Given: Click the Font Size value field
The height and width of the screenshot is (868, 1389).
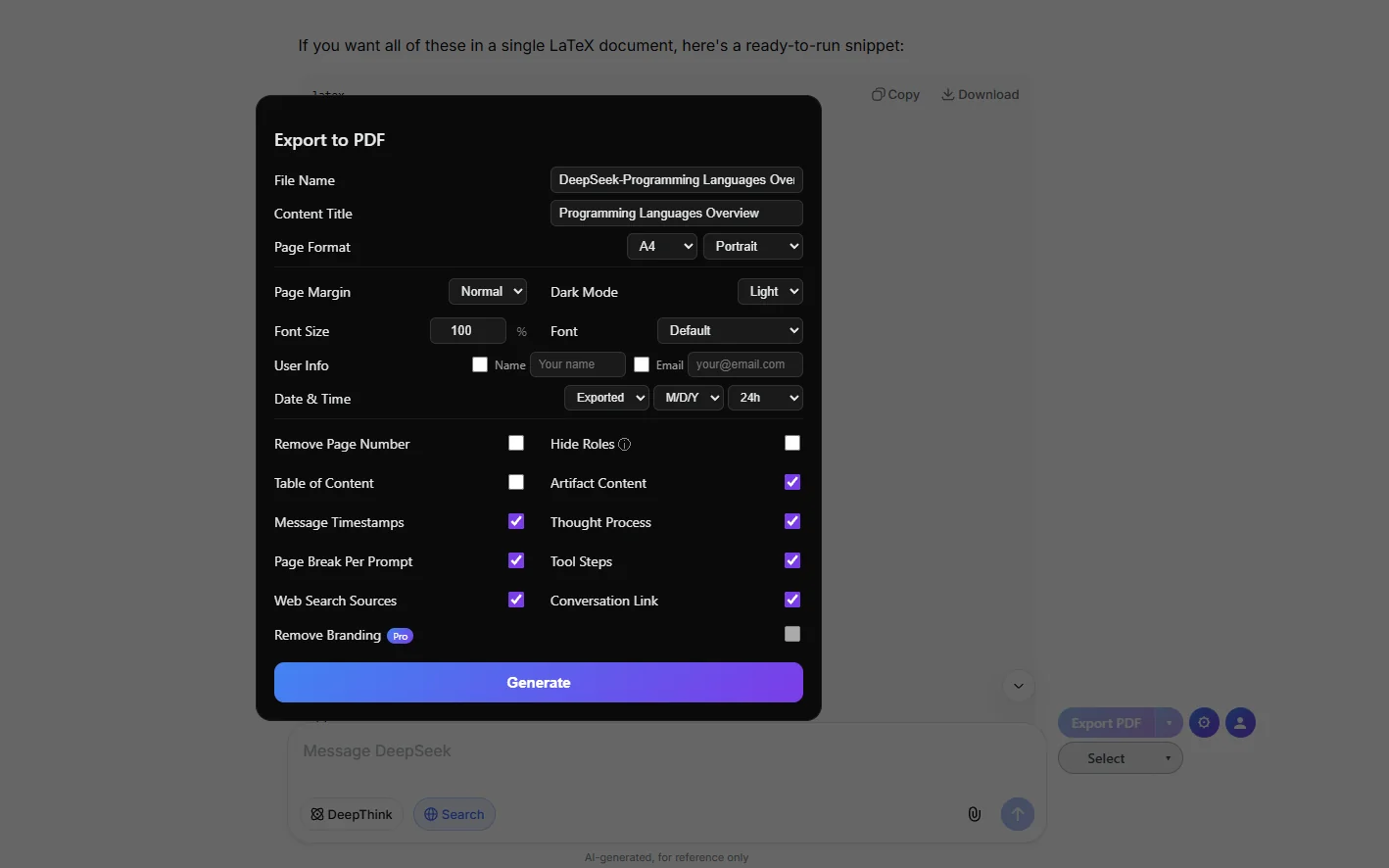Looking at the screenshot, I should 468,330.
